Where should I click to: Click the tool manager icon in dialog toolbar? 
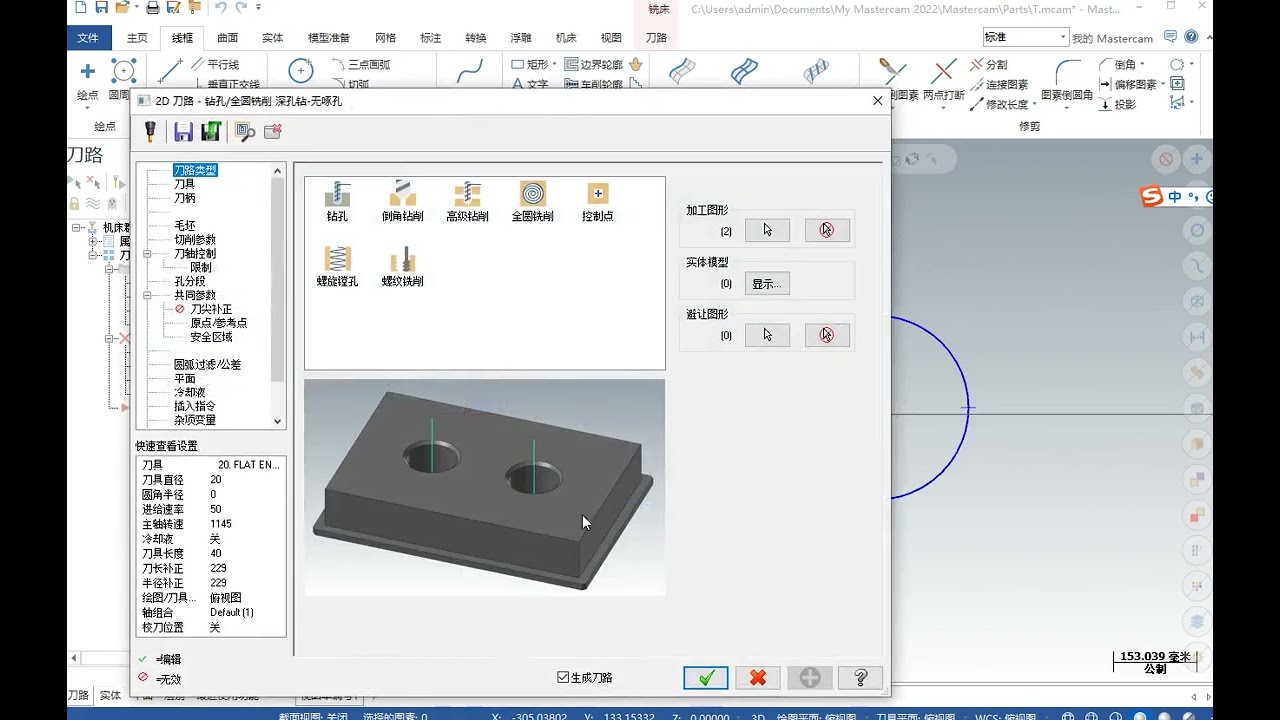pos(150,131)
